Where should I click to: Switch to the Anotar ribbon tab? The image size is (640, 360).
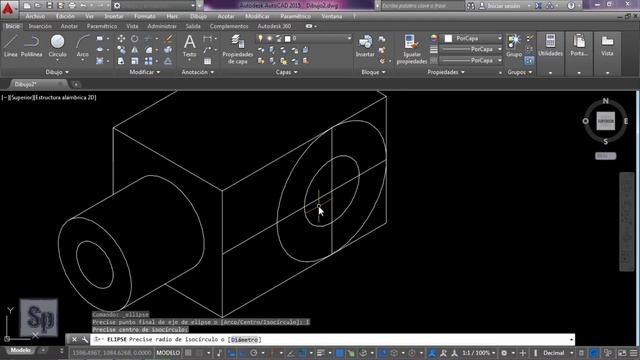(69, 26)
